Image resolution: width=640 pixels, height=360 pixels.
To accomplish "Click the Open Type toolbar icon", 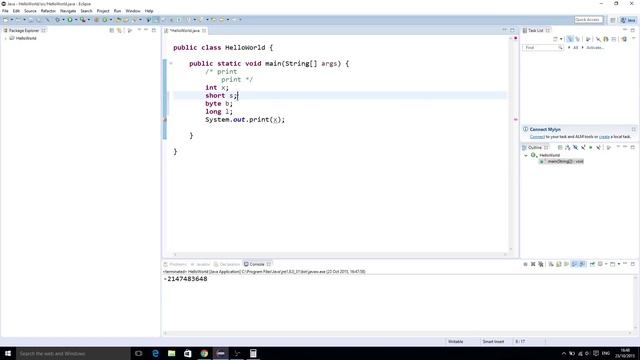I will pyautogui.click(x=119, y=20).
